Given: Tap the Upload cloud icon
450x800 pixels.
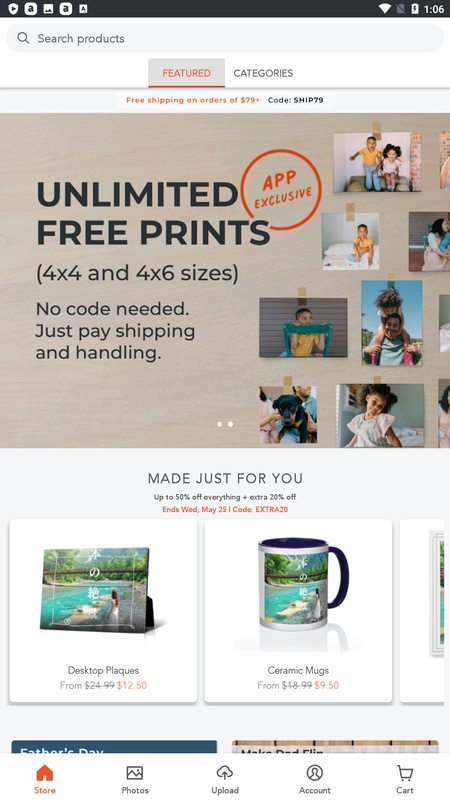Looking at the screenshot, I should coord(224,773).
